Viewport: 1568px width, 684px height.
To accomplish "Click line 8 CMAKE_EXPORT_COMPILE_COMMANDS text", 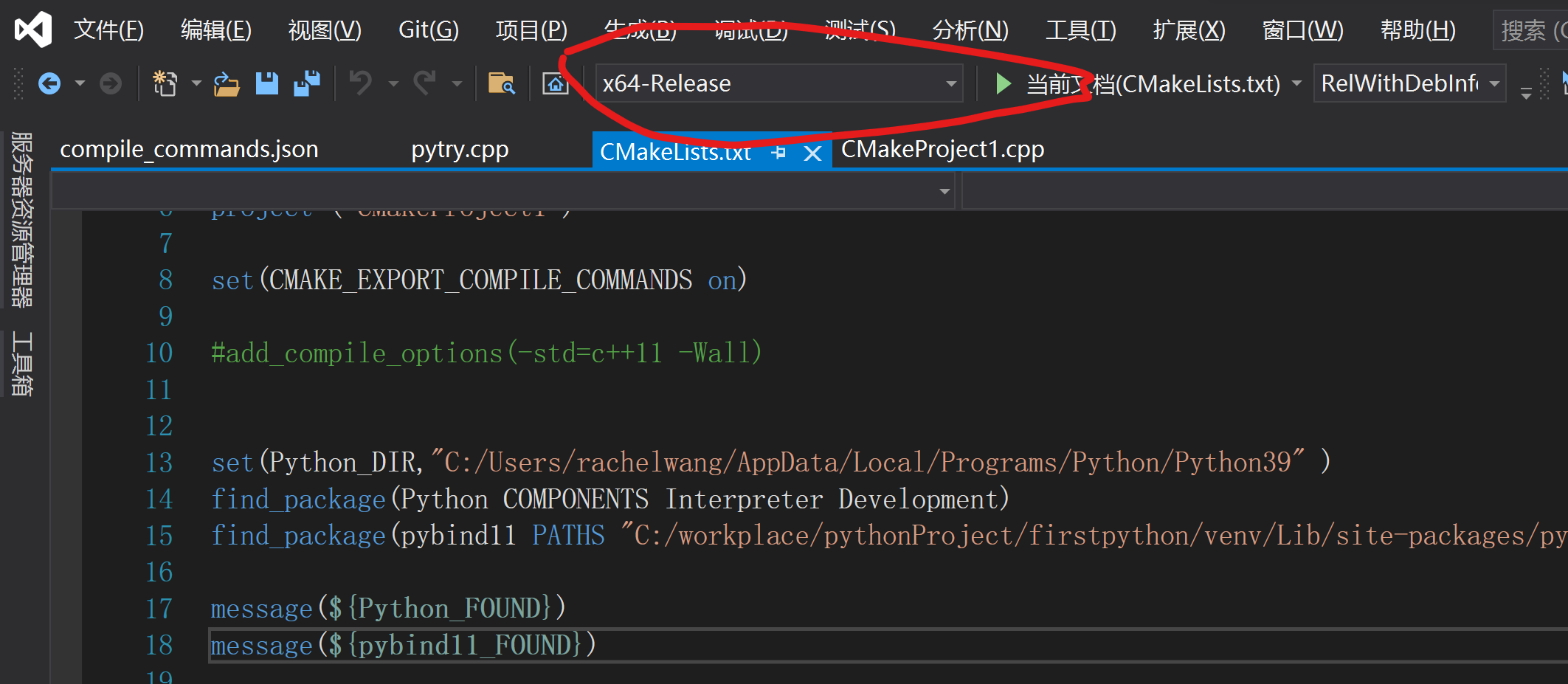I will click(x=480, y=280).
